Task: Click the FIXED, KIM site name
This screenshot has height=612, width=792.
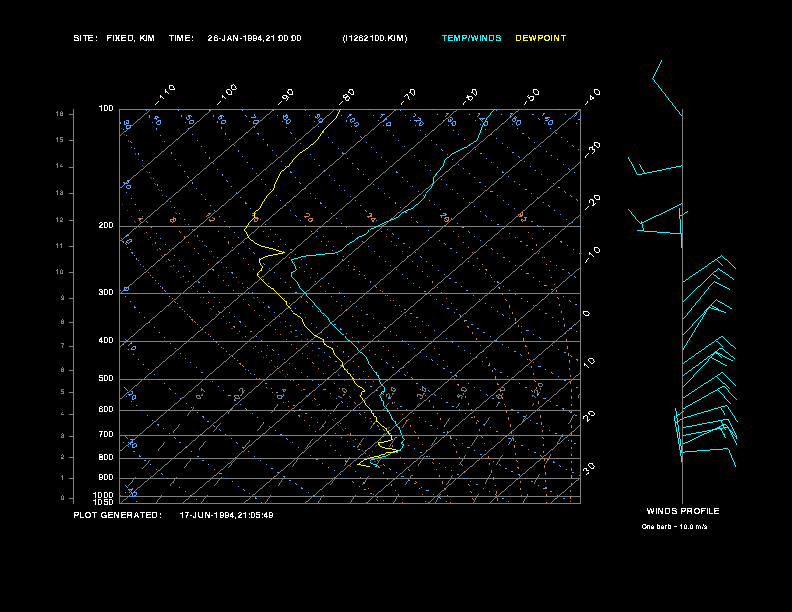Action: pos(130,38)
